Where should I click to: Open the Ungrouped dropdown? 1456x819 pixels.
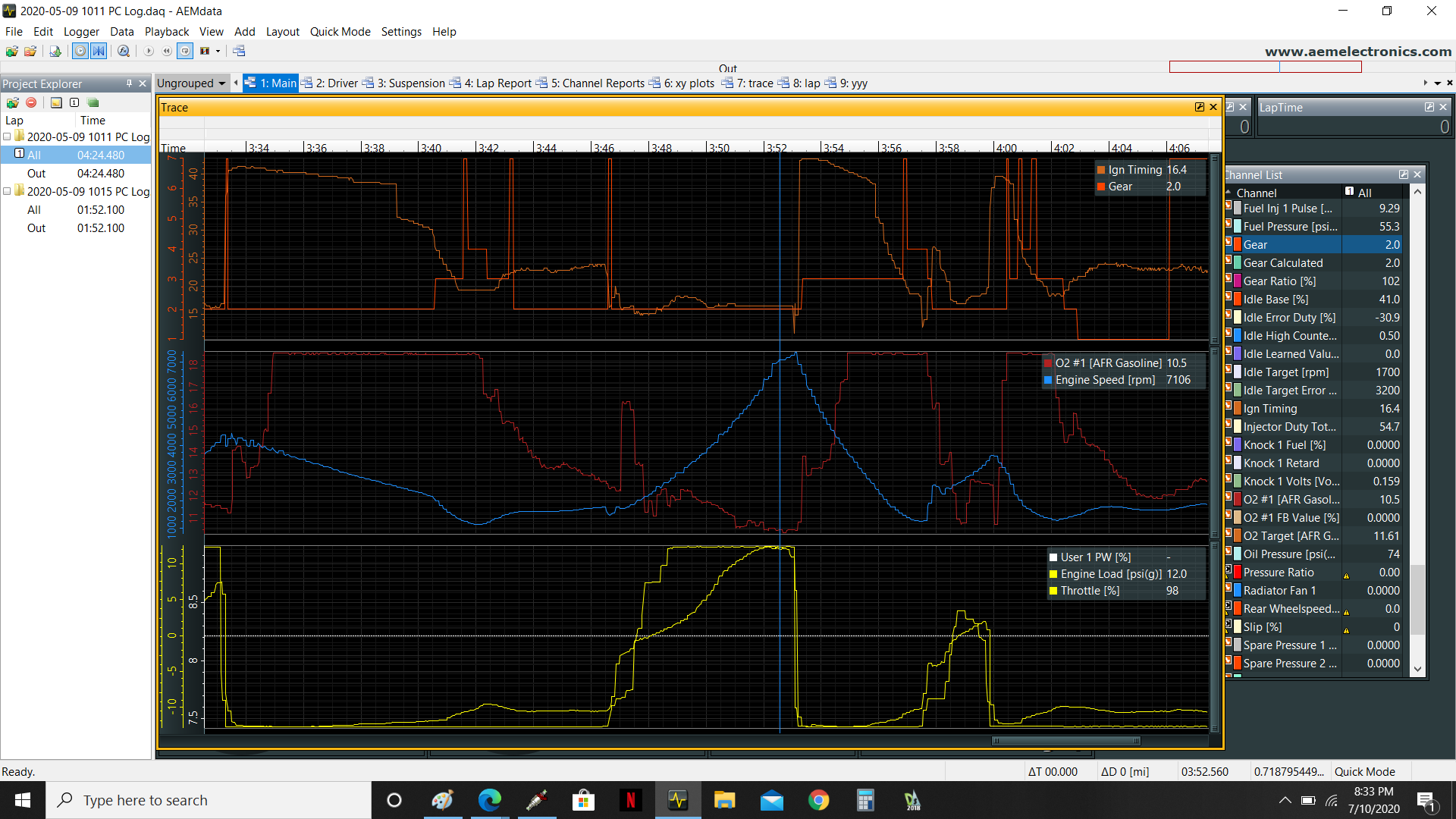click(191, 83)
